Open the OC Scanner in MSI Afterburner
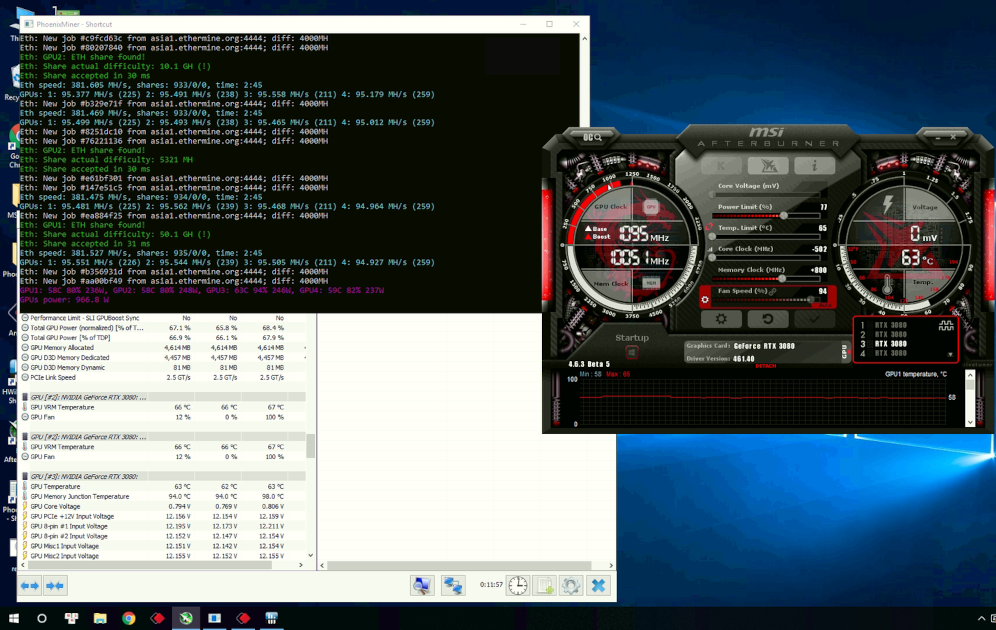The width and height of the screenshot is (996, 630). pos(592,137)
